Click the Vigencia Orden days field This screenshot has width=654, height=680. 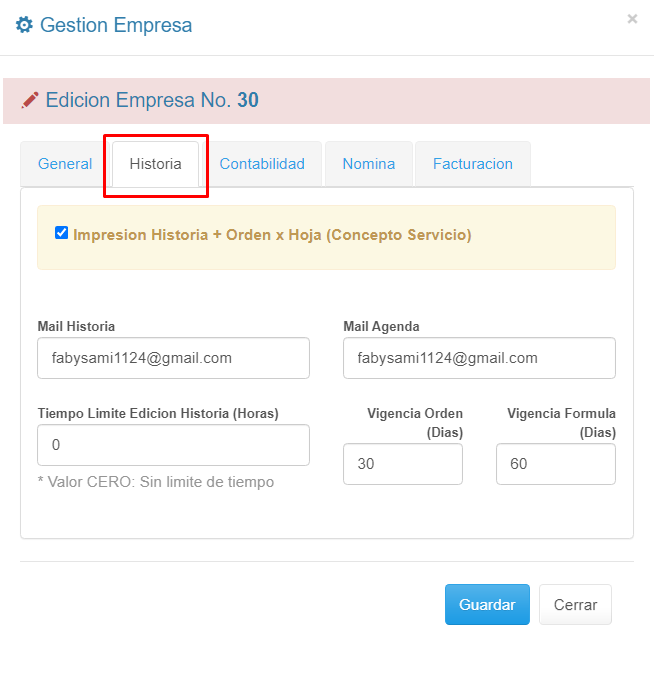tap(403, 464)
